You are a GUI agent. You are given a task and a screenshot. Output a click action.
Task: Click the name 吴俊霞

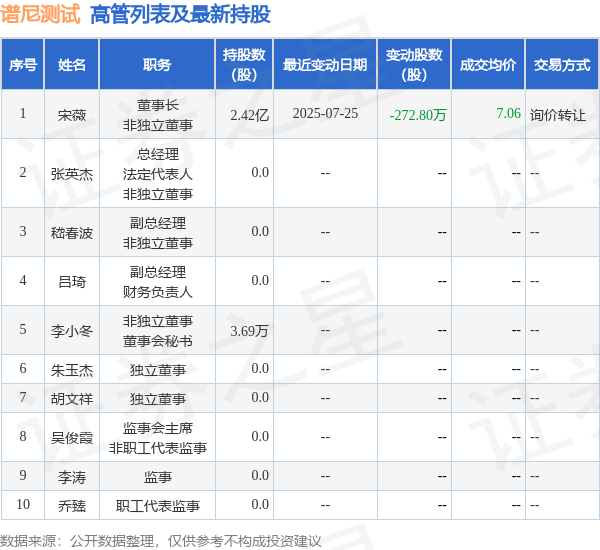(72, 438)
